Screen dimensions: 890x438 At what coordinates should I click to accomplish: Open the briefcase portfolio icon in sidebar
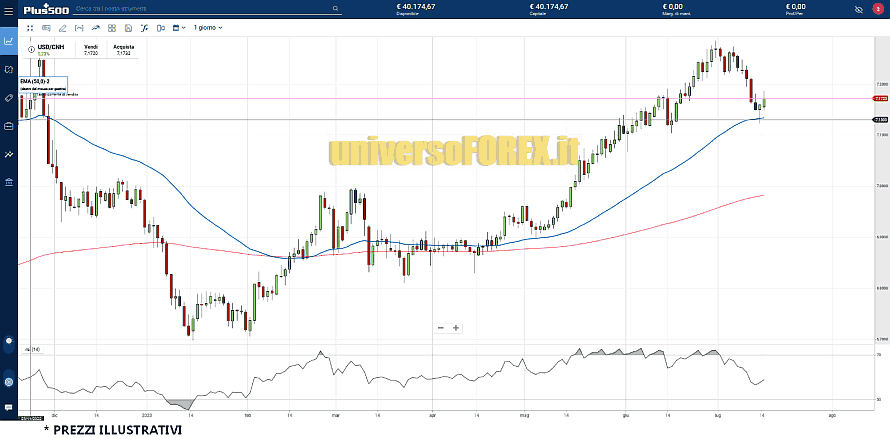tap(8, 126)
